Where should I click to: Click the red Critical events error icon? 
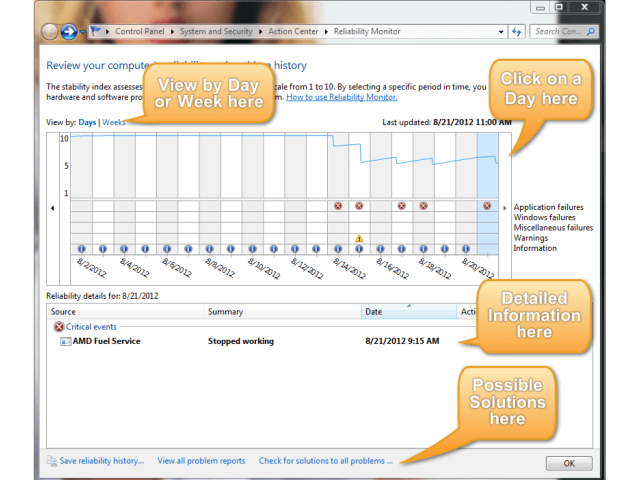59,327
